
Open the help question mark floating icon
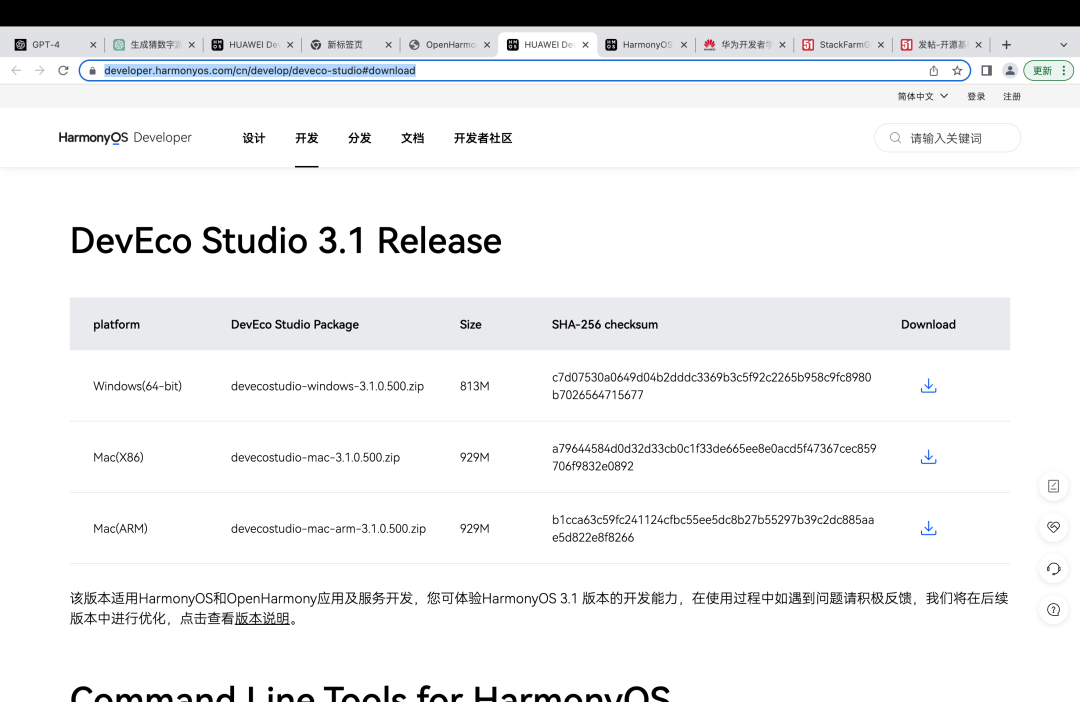1053,610
